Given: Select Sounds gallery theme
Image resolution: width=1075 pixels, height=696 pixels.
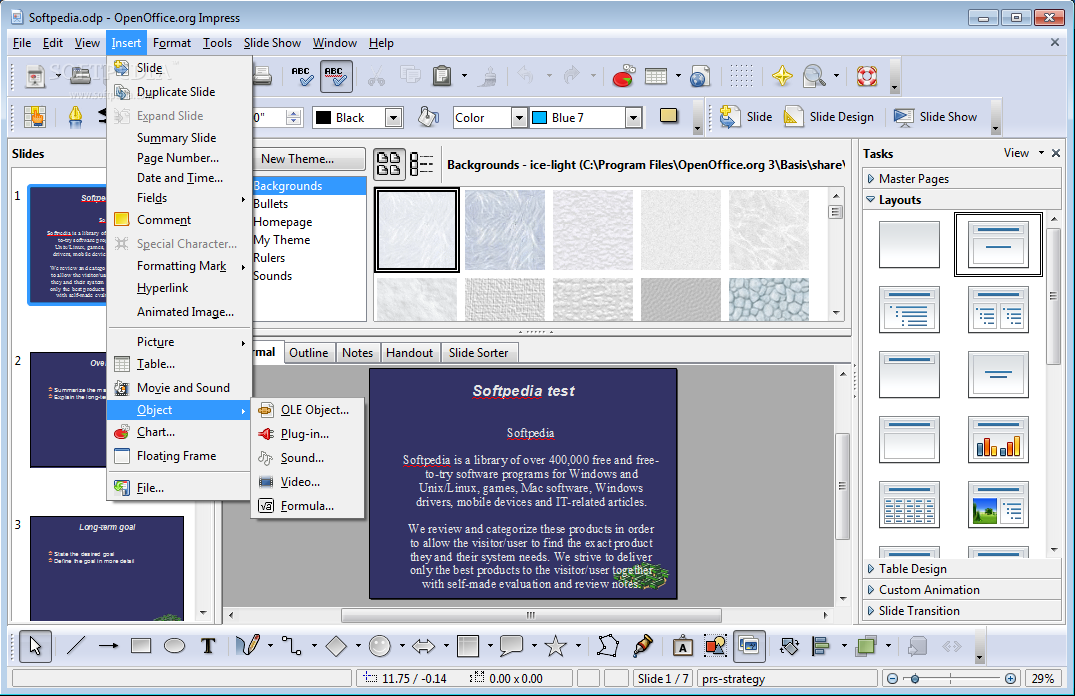Looking at the screenshot, I should coord(309,276).
